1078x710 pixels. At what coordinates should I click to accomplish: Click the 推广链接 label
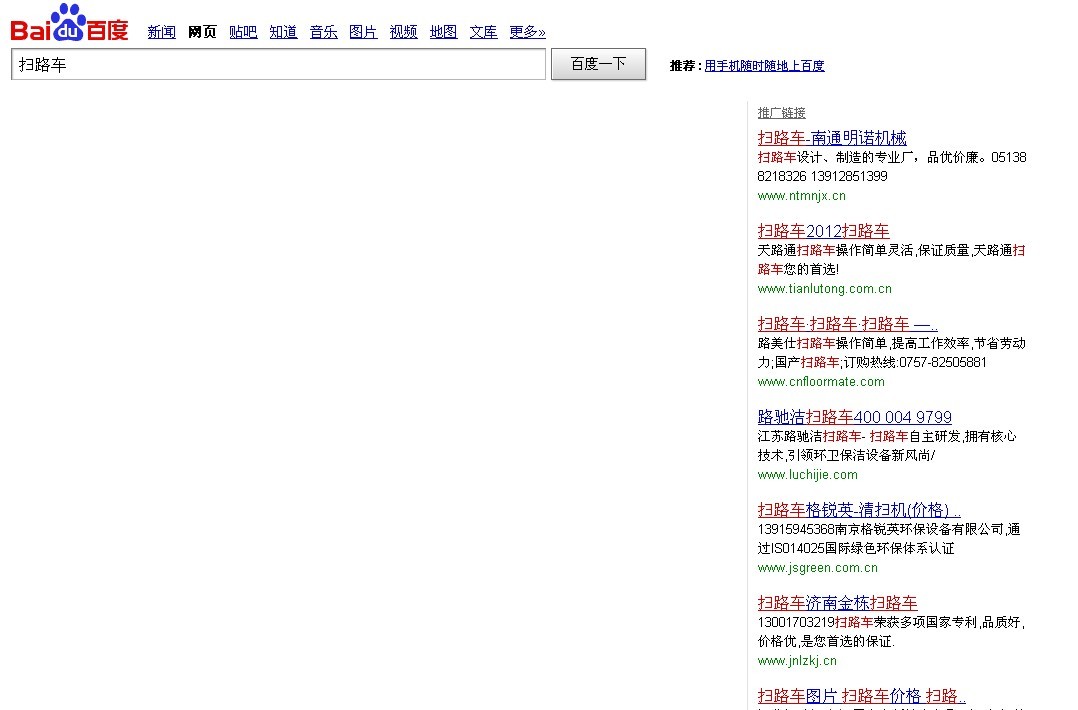[781, 113]
